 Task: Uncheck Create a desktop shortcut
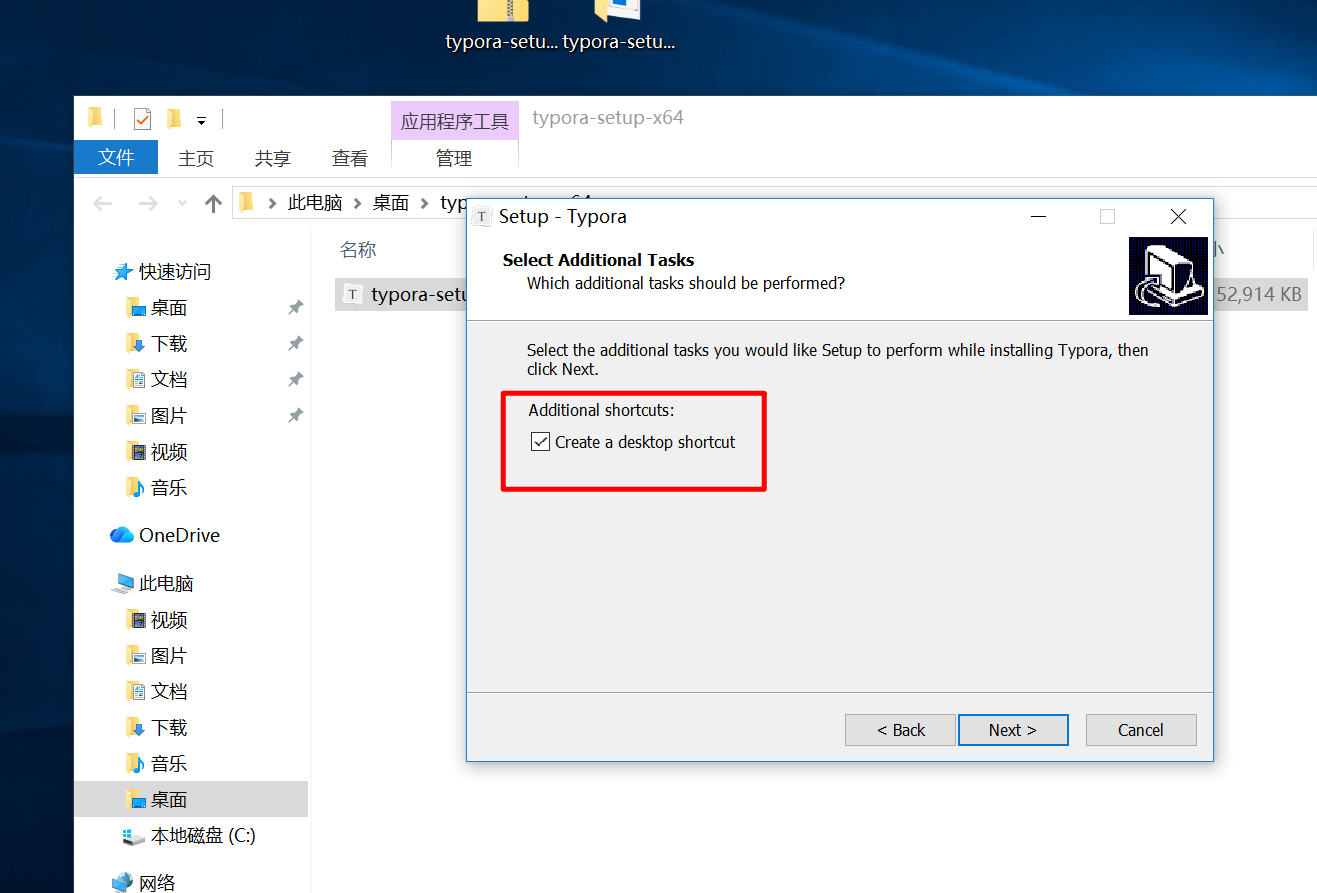coord(541,442)
